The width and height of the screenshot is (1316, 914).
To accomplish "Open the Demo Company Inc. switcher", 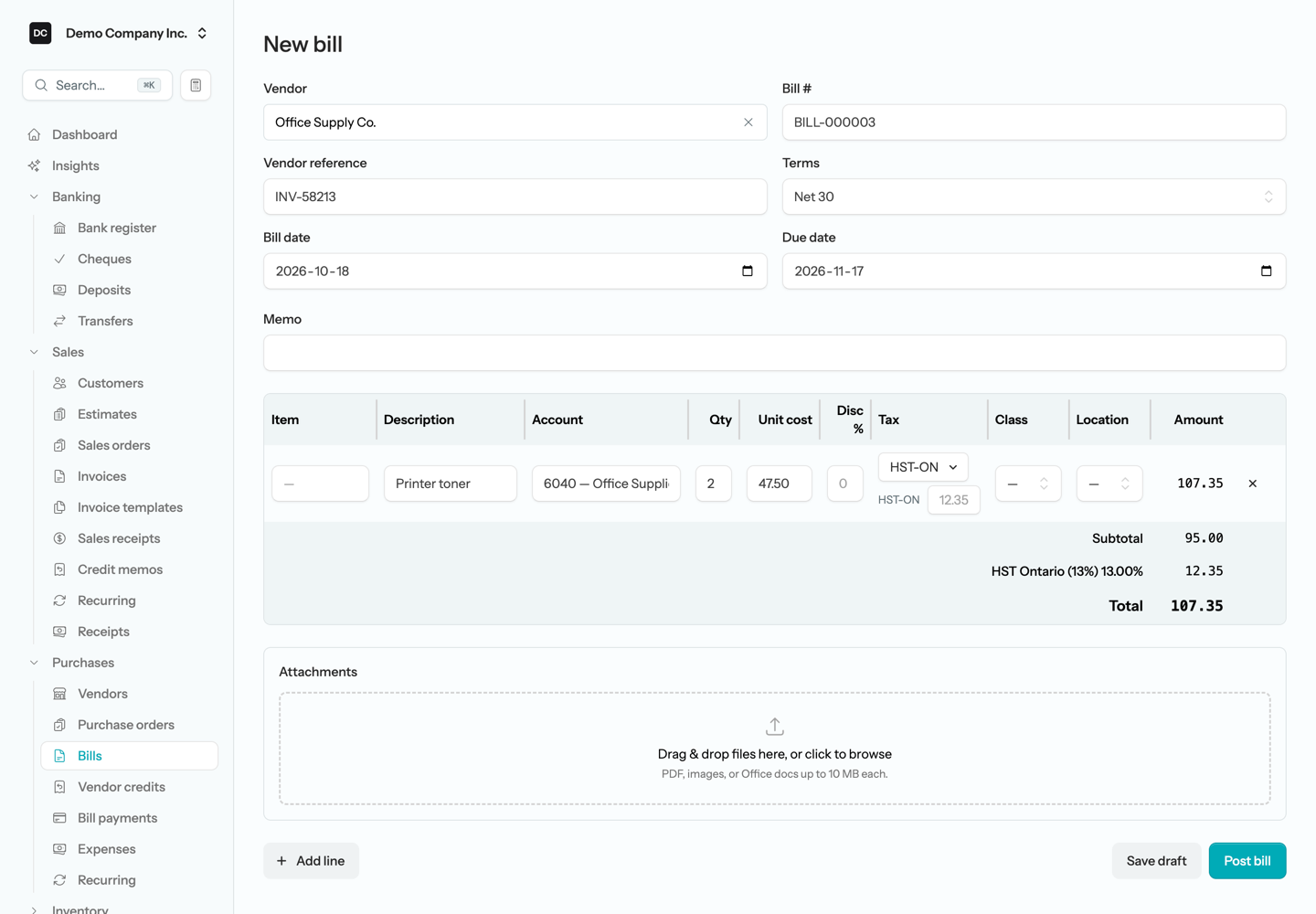I will pos(119,33).
